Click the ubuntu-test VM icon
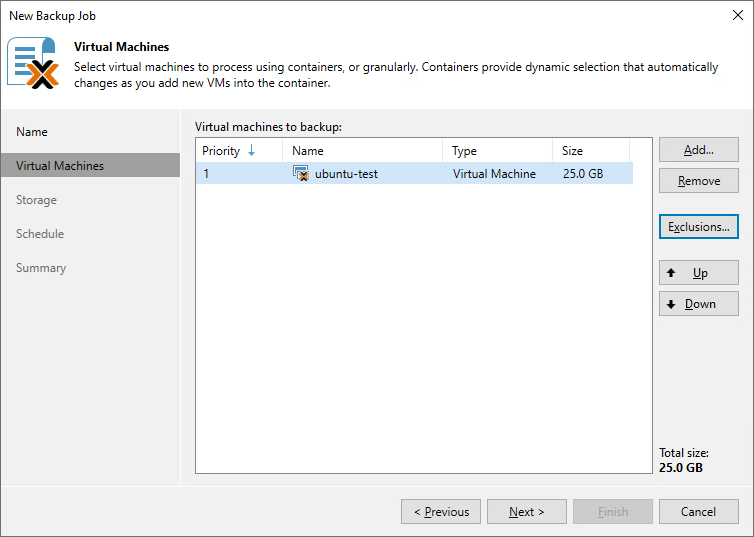Viewport: 754px width, 537px height. 300,174
